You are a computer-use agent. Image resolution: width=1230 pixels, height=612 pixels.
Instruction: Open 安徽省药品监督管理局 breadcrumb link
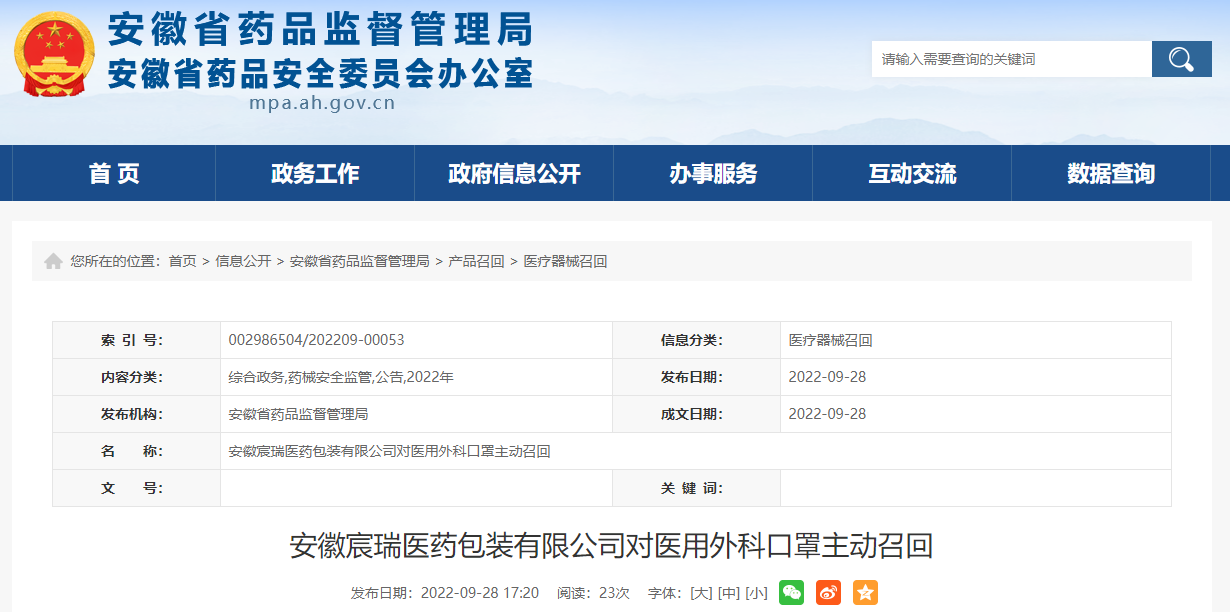click(360, 261)
